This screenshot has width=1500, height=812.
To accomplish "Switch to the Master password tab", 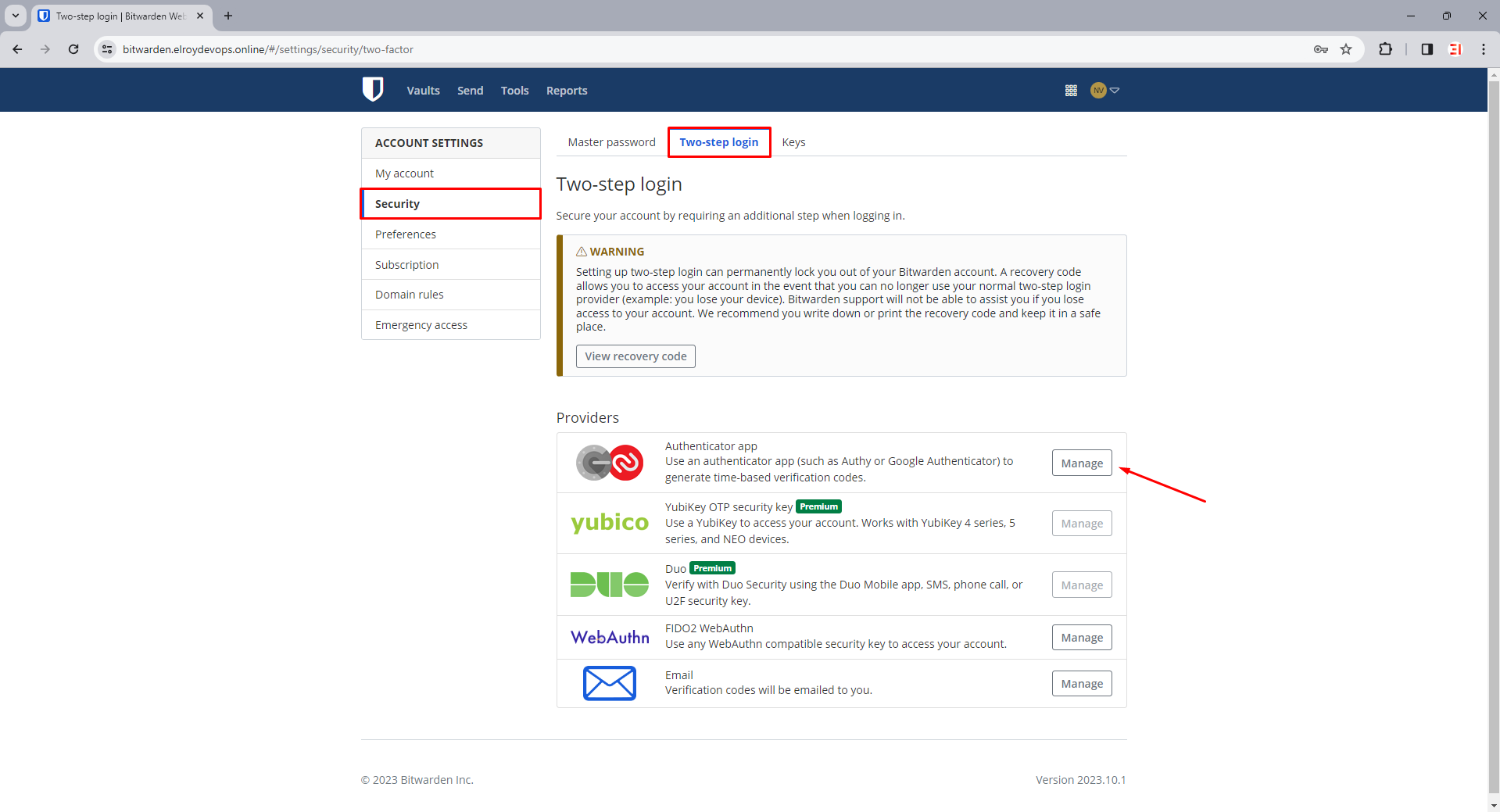I will (611, 142).
